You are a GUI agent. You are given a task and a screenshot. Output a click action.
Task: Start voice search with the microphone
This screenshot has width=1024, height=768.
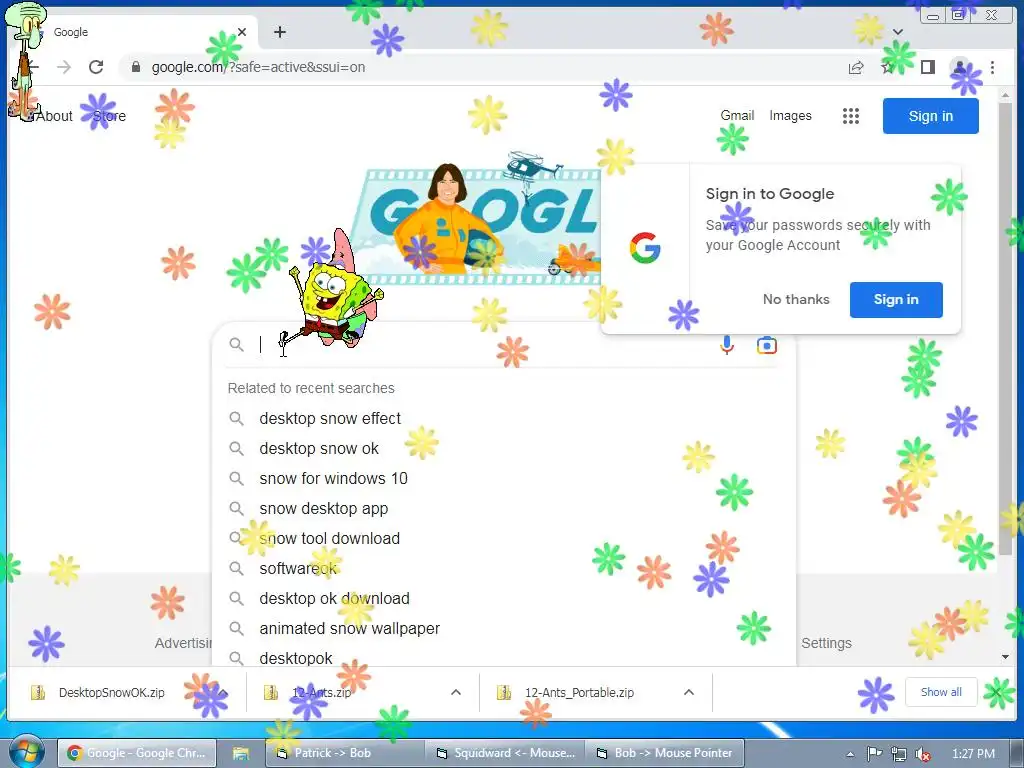[727, 345]
